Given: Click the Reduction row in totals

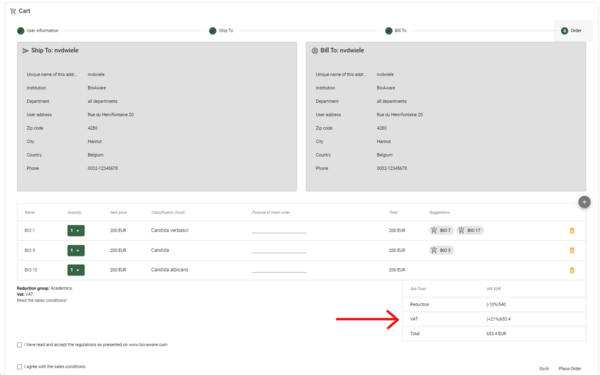Looking at the screenshot, I should [x=494, y=305].
